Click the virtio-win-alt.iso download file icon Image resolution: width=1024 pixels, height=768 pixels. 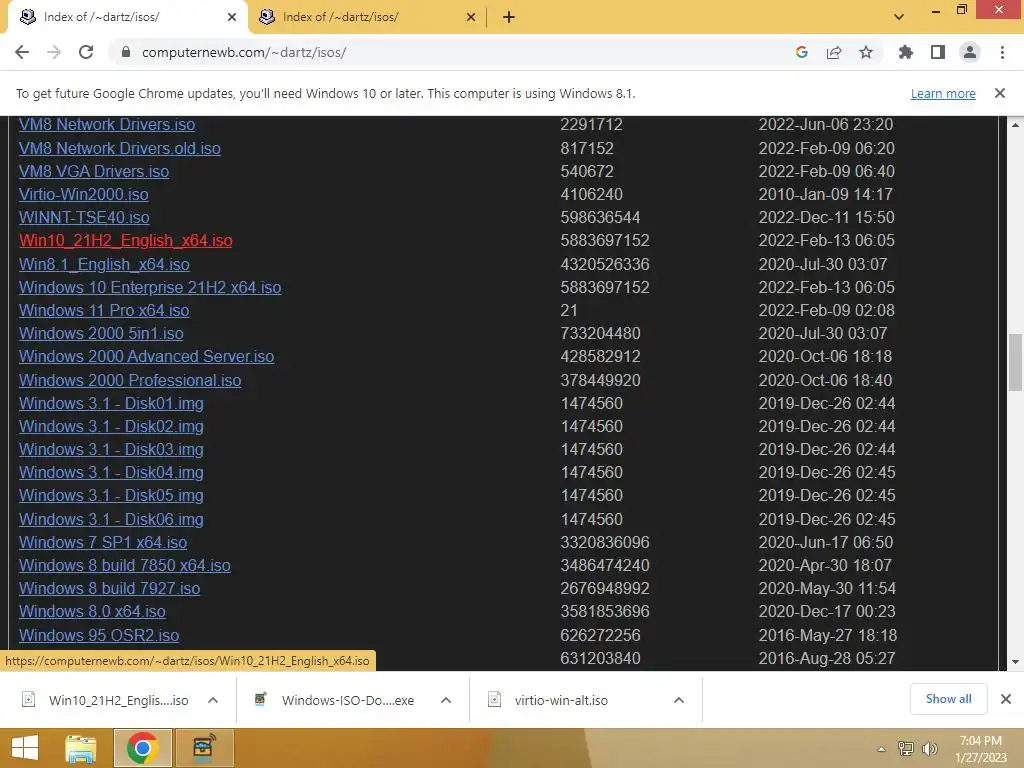(x=494, y=699)
